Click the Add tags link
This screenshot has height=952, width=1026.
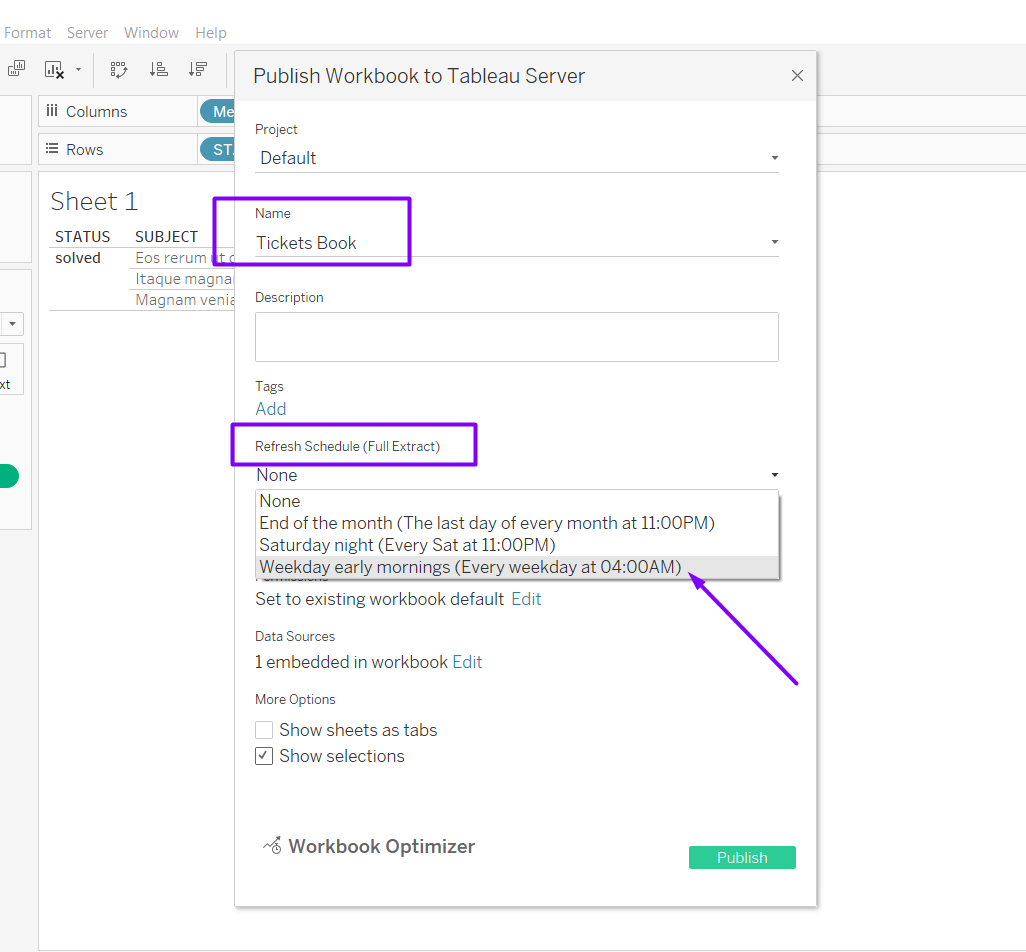click(x=271, y=409)
